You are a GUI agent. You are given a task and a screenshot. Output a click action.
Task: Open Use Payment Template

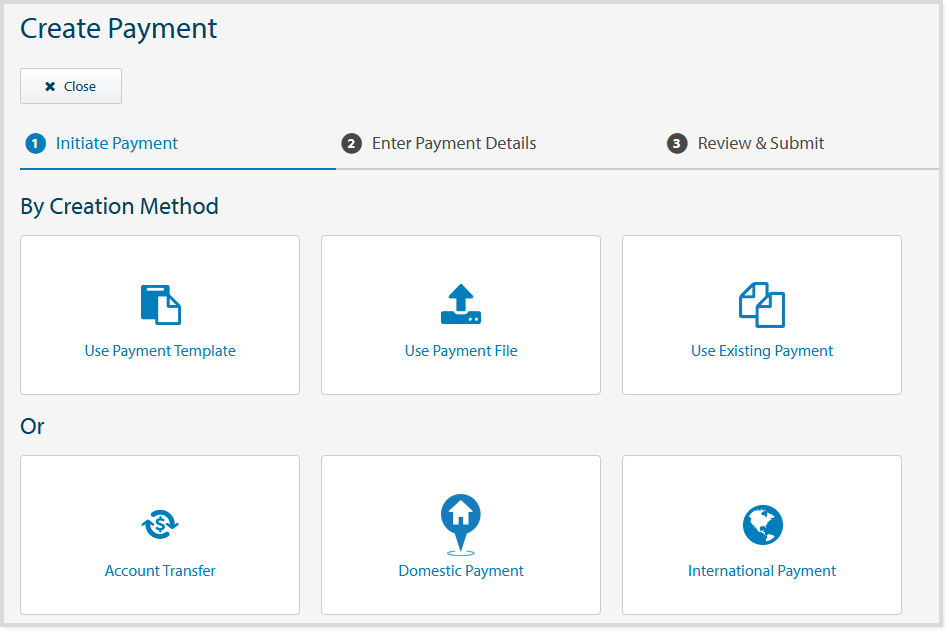coord(160,315)
